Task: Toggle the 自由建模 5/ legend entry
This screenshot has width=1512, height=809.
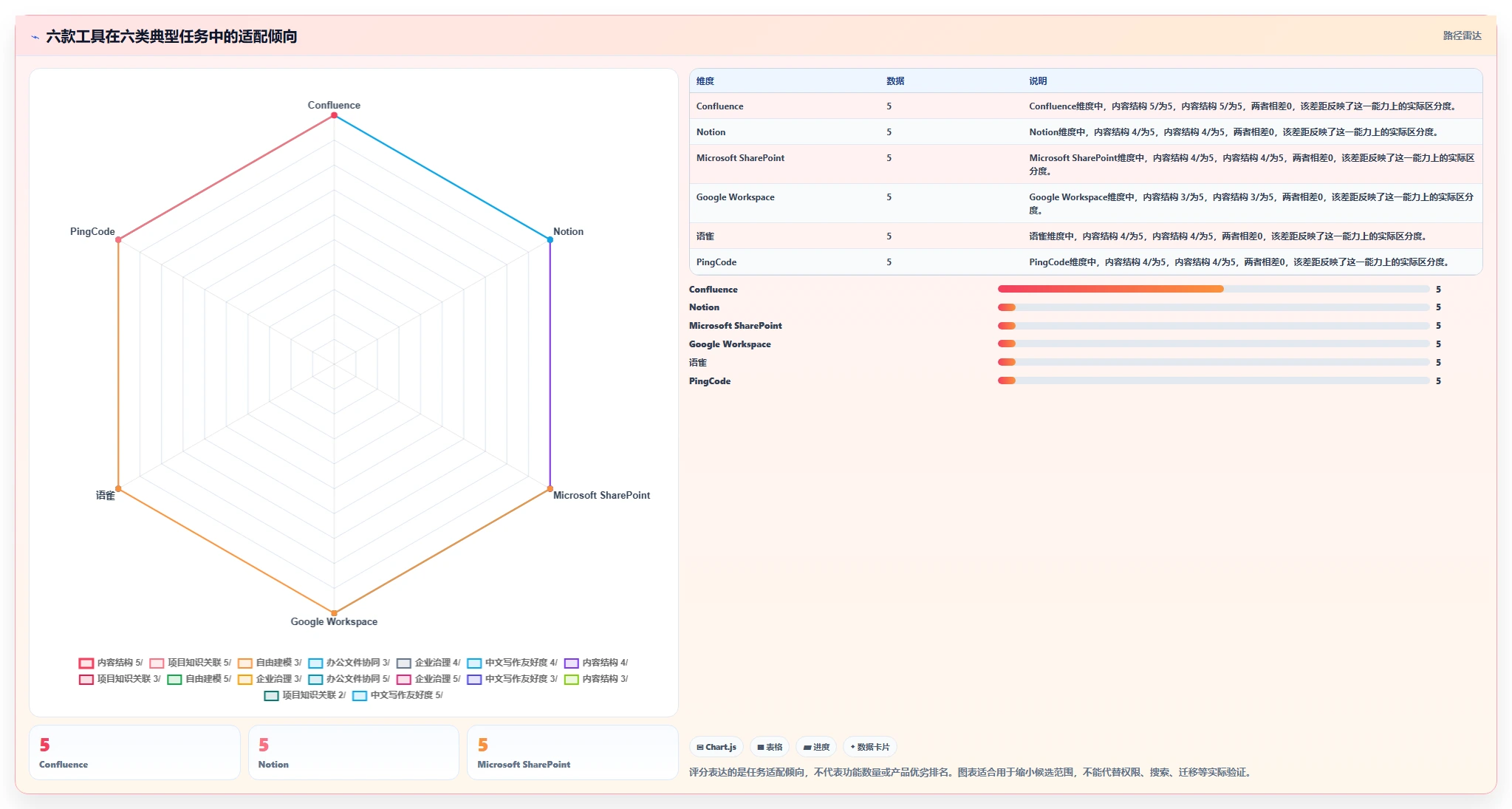Action: 199,679
